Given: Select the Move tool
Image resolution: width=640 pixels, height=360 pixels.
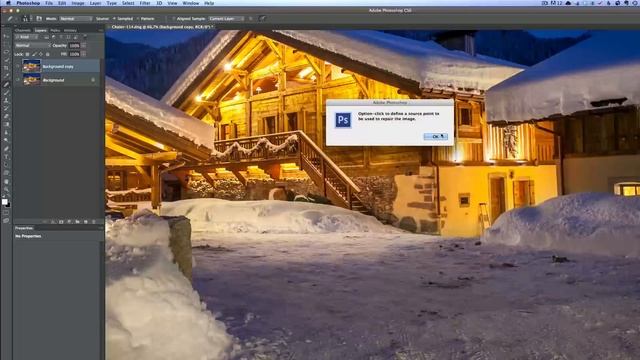Looking at the screenshot, I should coord(6,36).
